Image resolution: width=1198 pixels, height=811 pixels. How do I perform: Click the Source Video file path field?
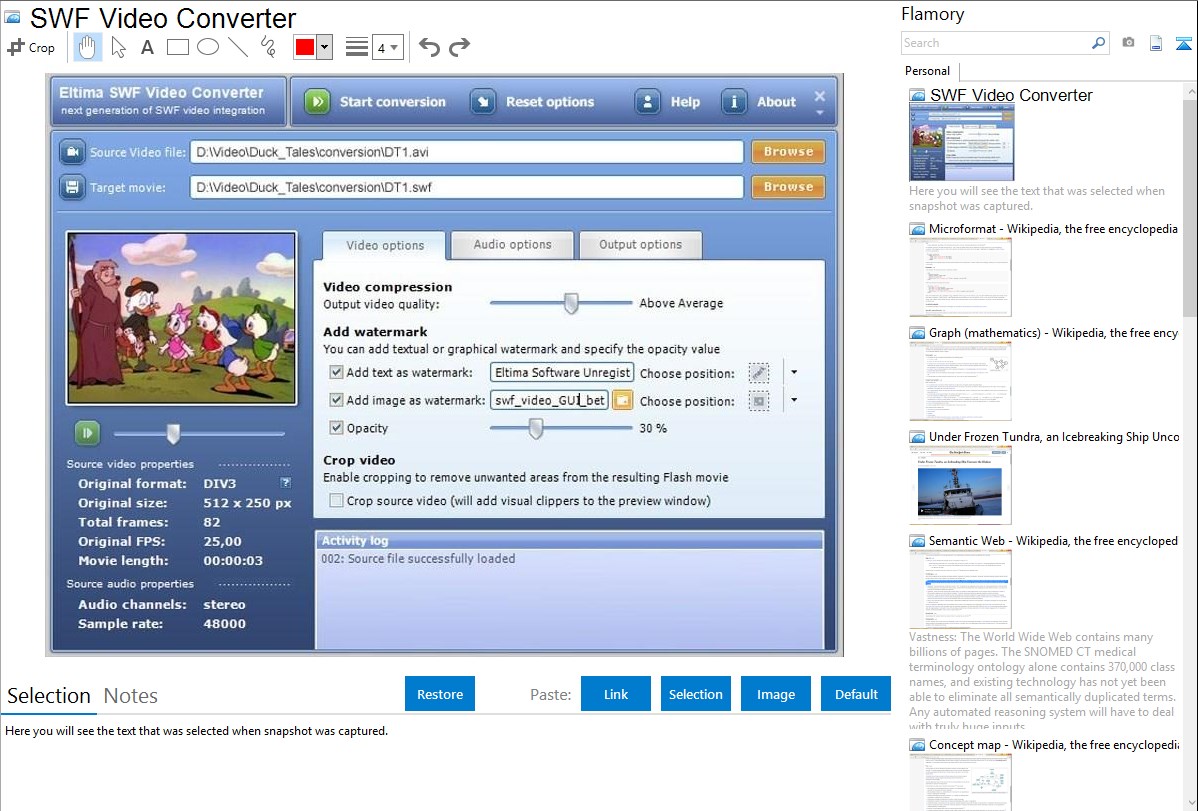pos(466,151)
